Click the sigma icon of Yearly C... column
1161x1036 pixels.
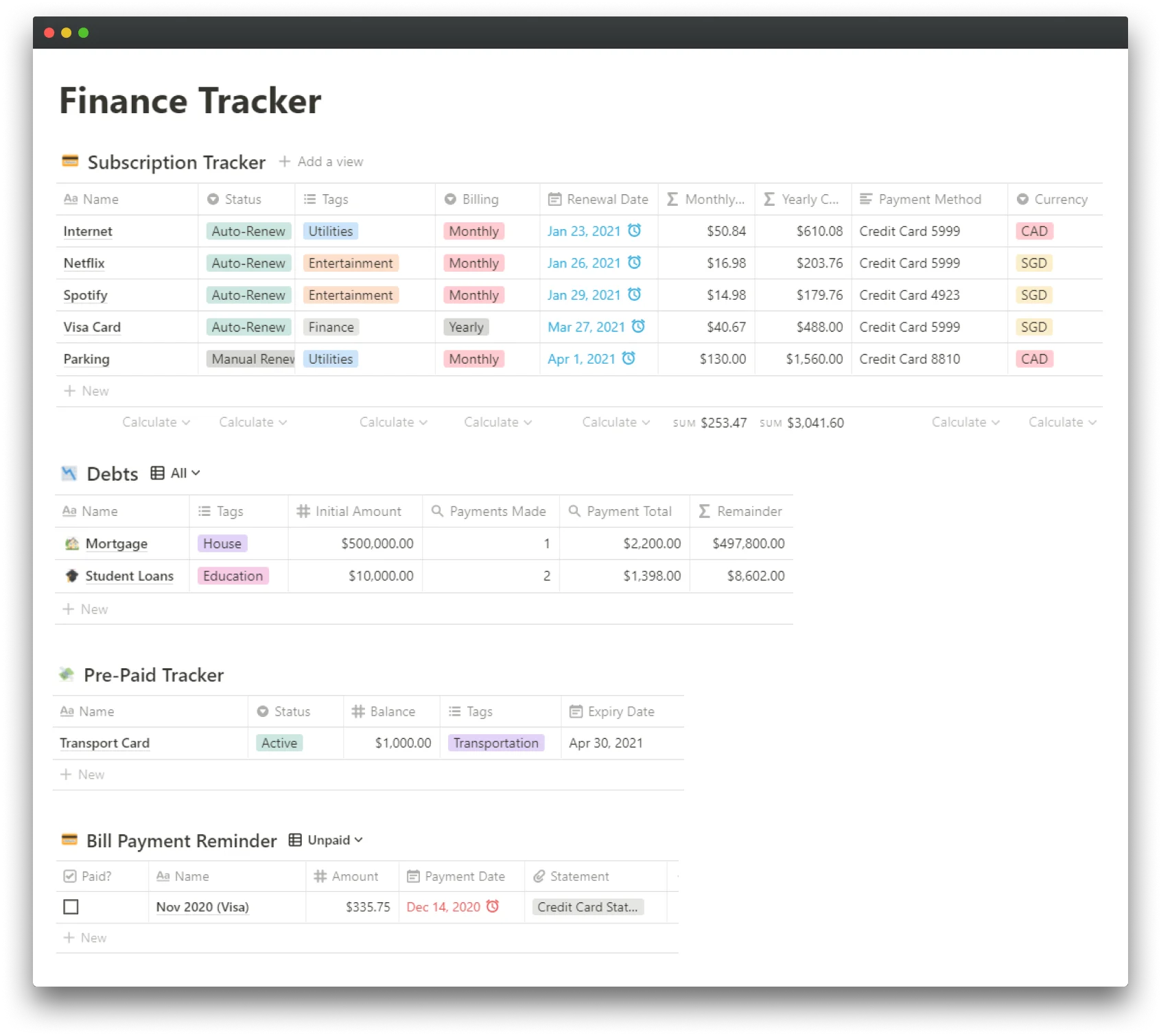769,199
